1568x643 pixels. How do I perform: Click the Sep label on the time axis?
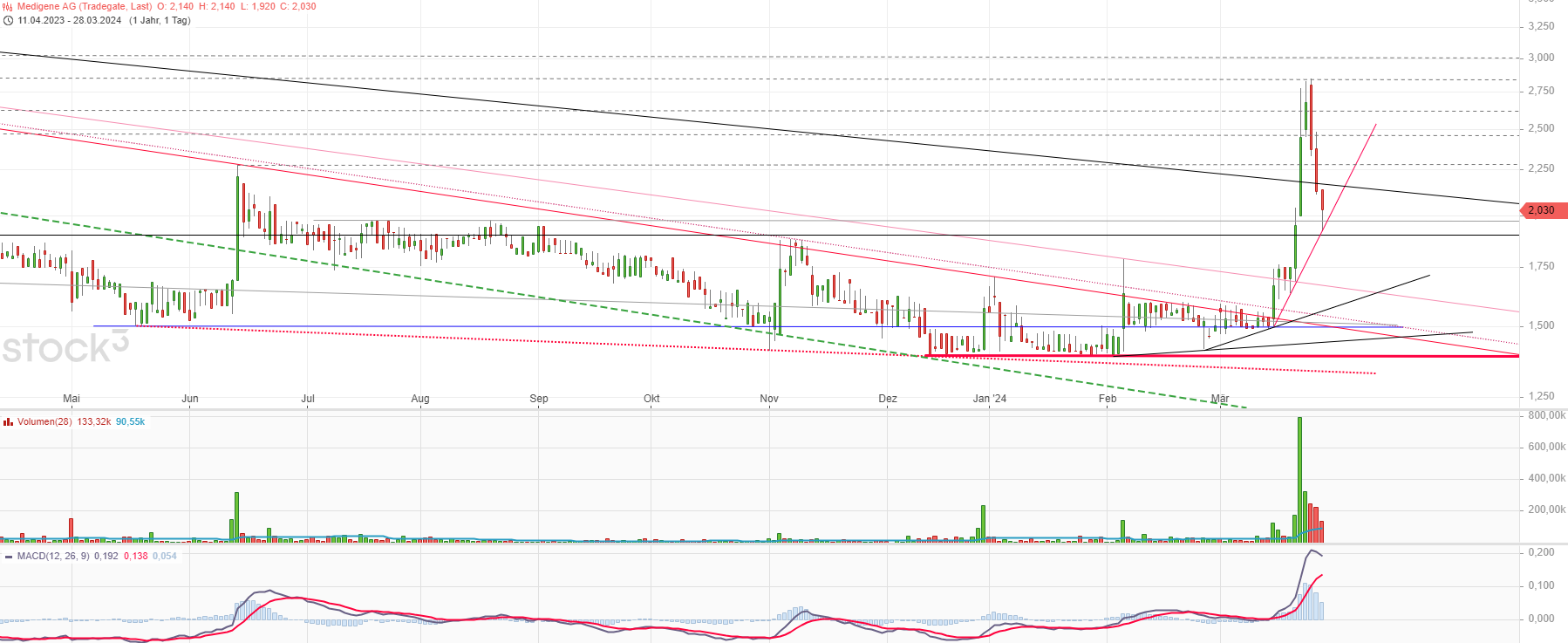[x=539, y=399]
